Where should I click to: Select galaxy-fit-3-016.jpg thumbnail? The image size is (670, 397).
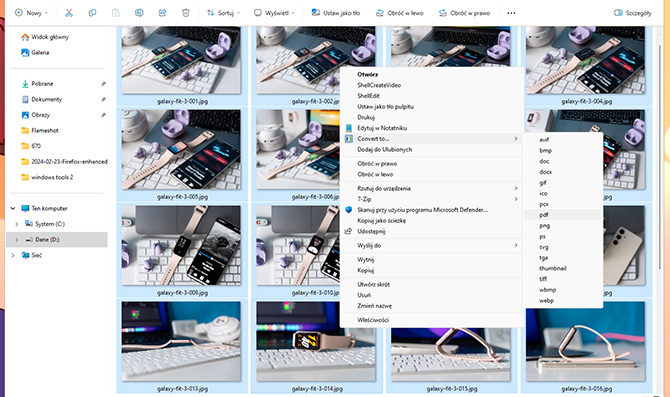point(585,341)
